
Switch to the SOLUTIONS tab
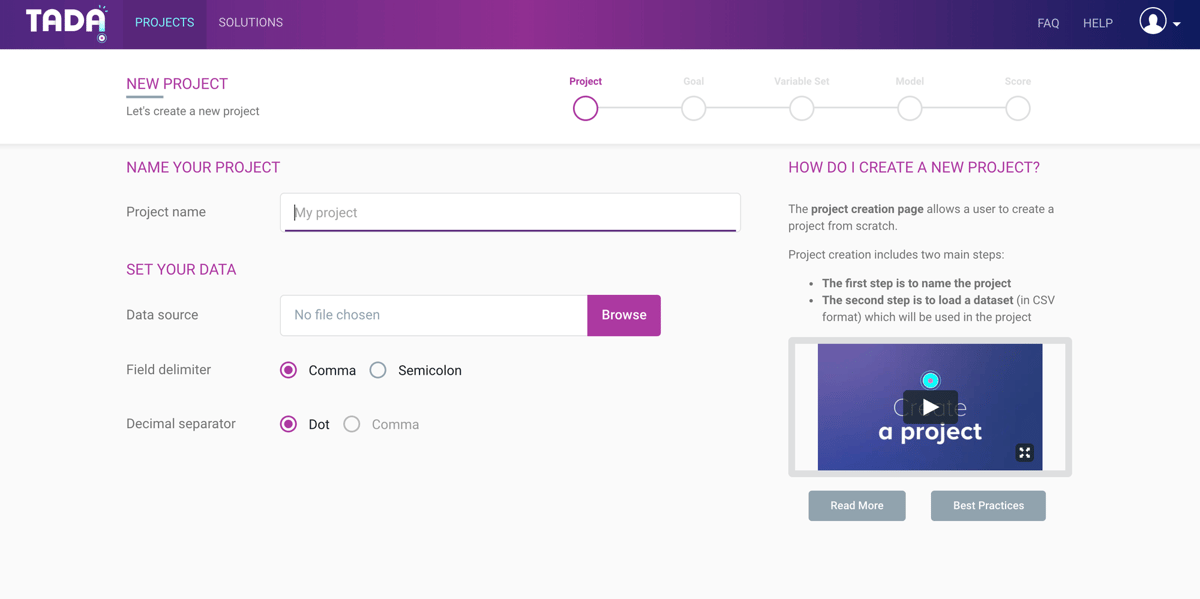(x=251, y=23)
